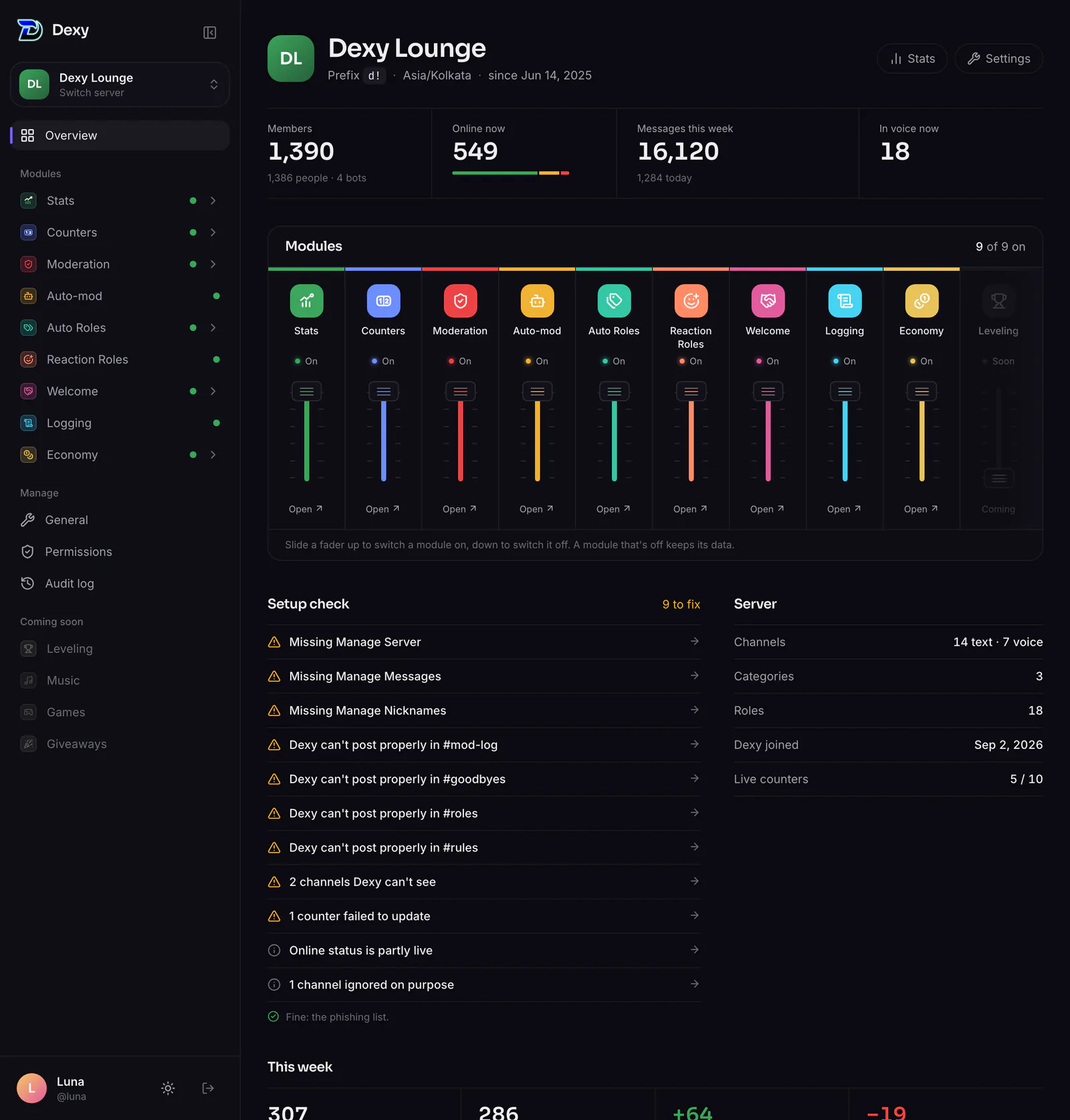The width and height of the screenshot is (1070, 1120).
Task: Open the Logging module link
Action: tap(844, 509)
